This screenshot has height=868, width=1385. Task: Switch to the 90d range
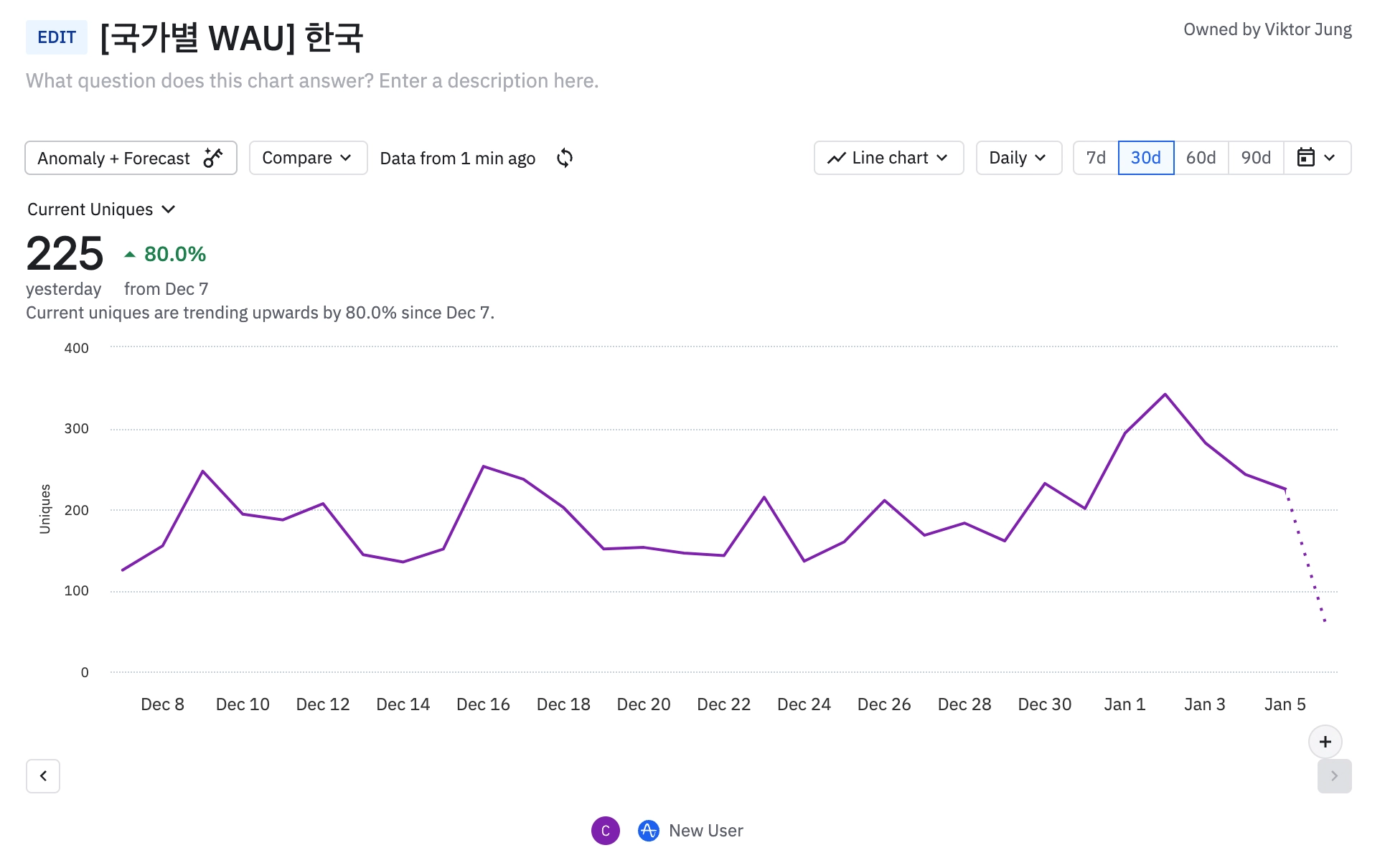click(1256, 158)
